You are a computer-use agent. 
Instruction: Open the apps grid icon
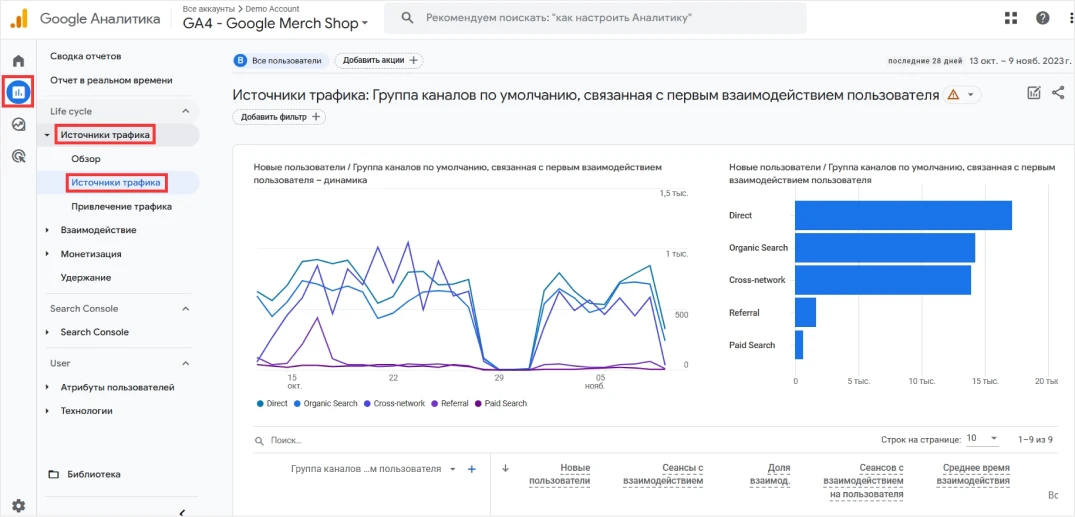pos(1011,19)
